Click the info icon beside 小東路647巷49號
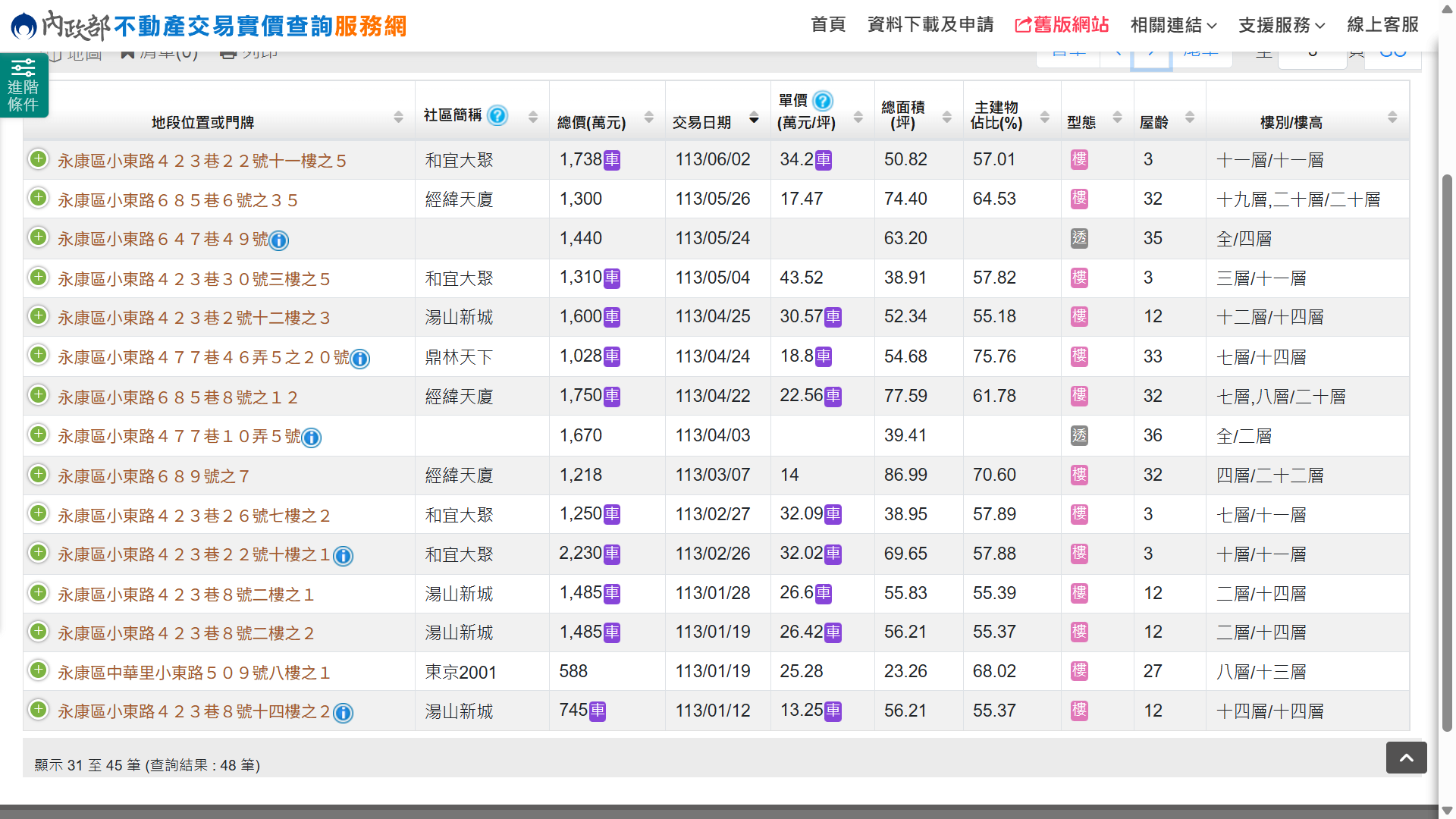 (279, 240)
